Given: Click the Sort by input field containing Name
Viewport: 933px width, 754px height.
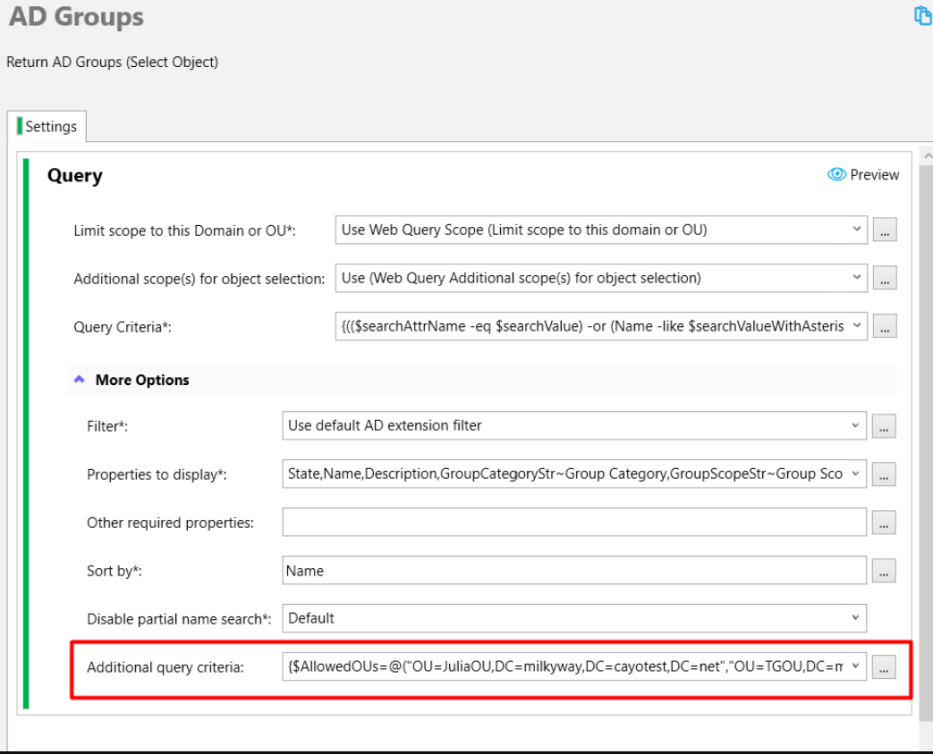Looking at the screenshot, I should click(574, 570).
